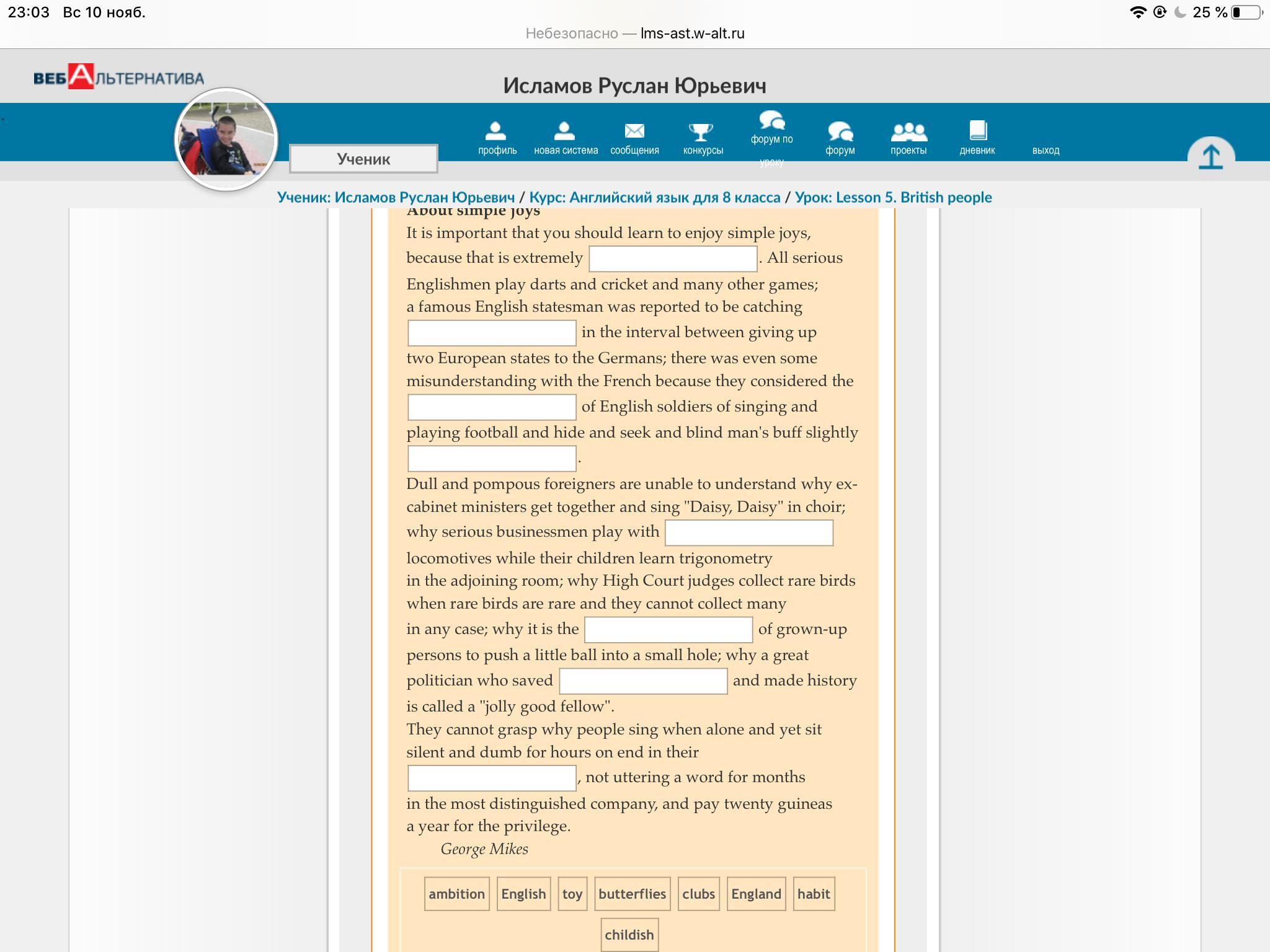Open сообщения envelope icon

pyautogui.click(x=634, y=131)
